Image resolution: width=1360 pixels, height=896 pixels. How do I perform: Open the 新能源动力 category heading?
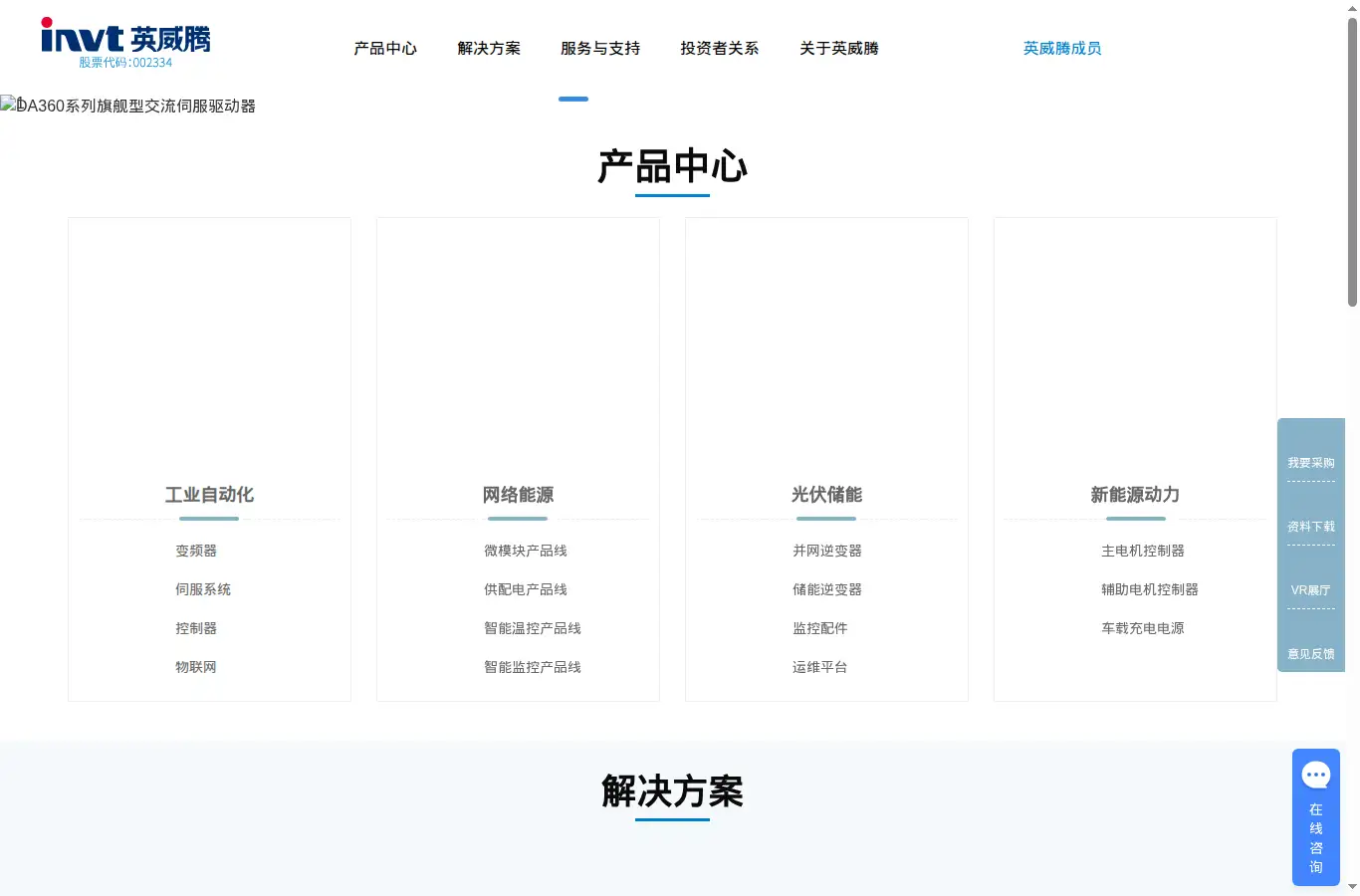1135,495
